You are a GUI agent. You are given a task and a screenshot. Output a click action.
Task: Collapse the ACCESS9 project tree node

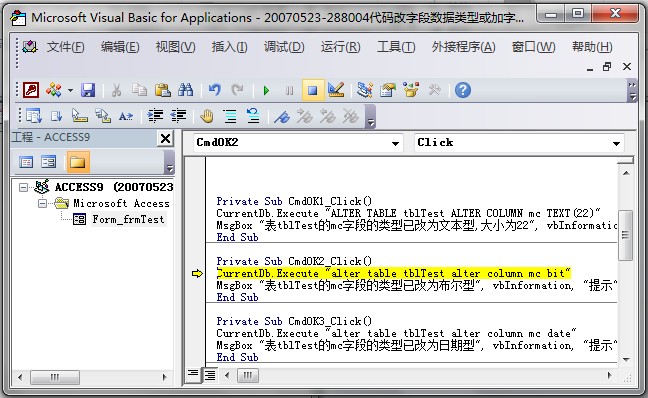(24, 188)
